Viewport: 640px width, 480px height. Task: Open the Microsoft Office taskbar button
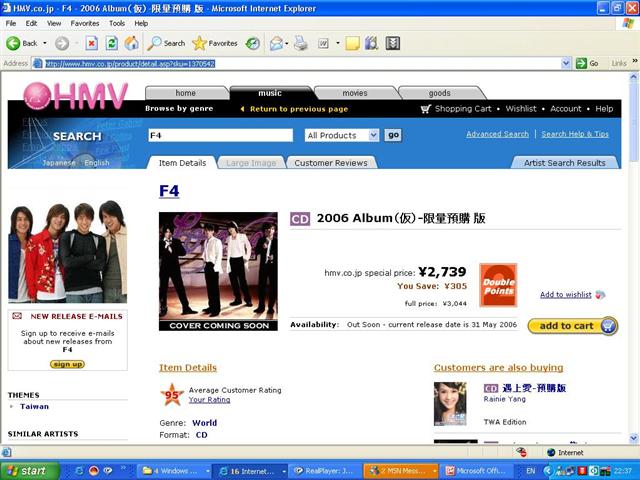(476, 471)
